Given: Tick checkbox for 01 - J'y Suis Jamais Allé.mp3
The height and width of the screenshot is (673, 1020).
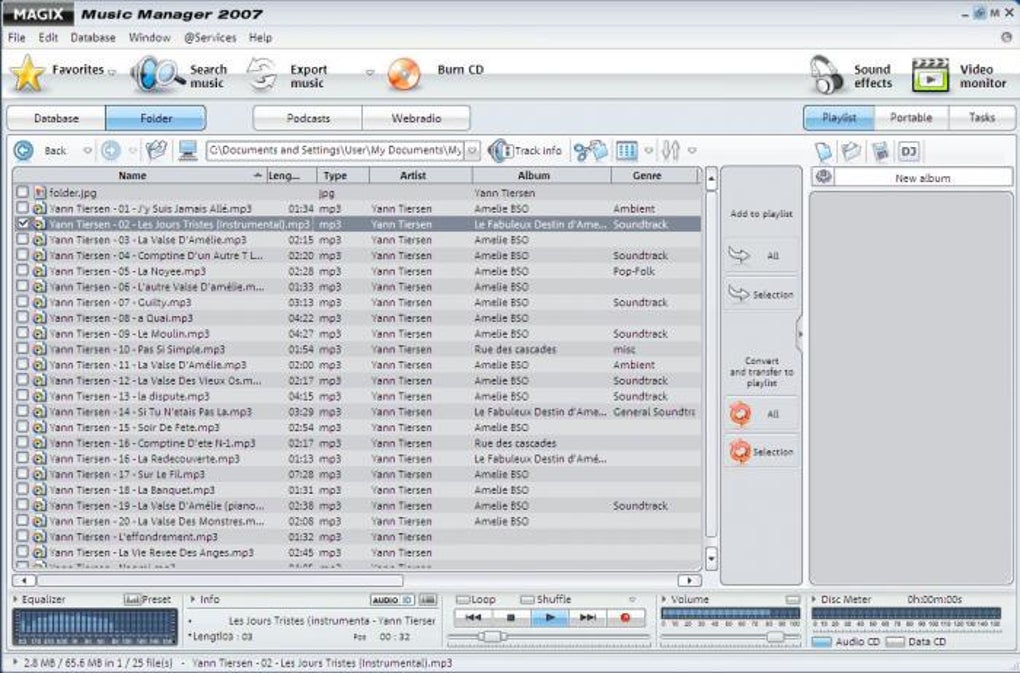Looking at the screenshot, I should (x=23, y=208).
